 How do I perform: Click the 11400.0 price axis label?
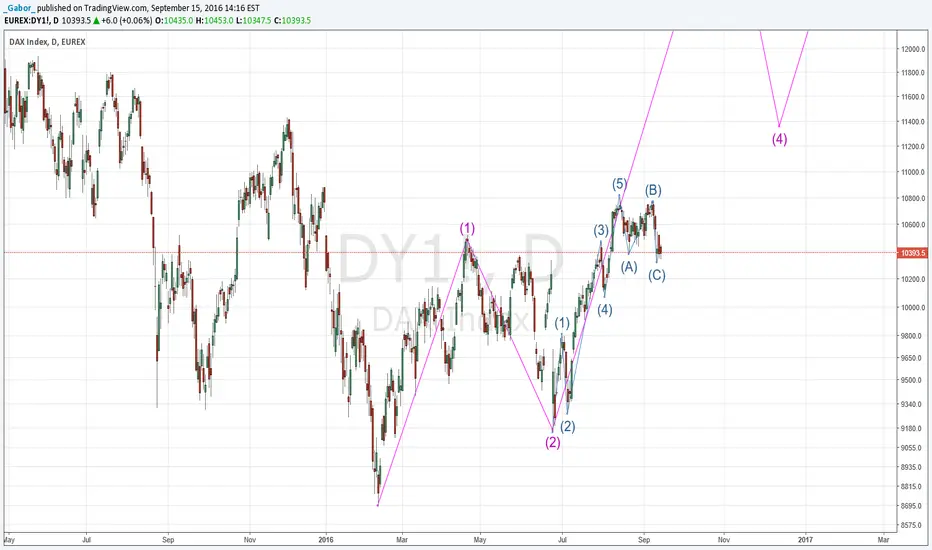913,122
